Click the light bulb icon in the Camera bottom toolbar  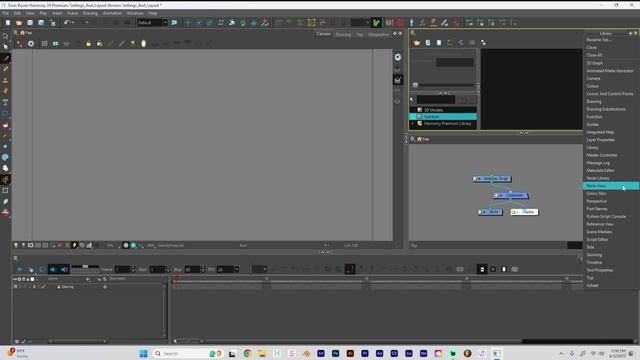click(x=16, y=245)
